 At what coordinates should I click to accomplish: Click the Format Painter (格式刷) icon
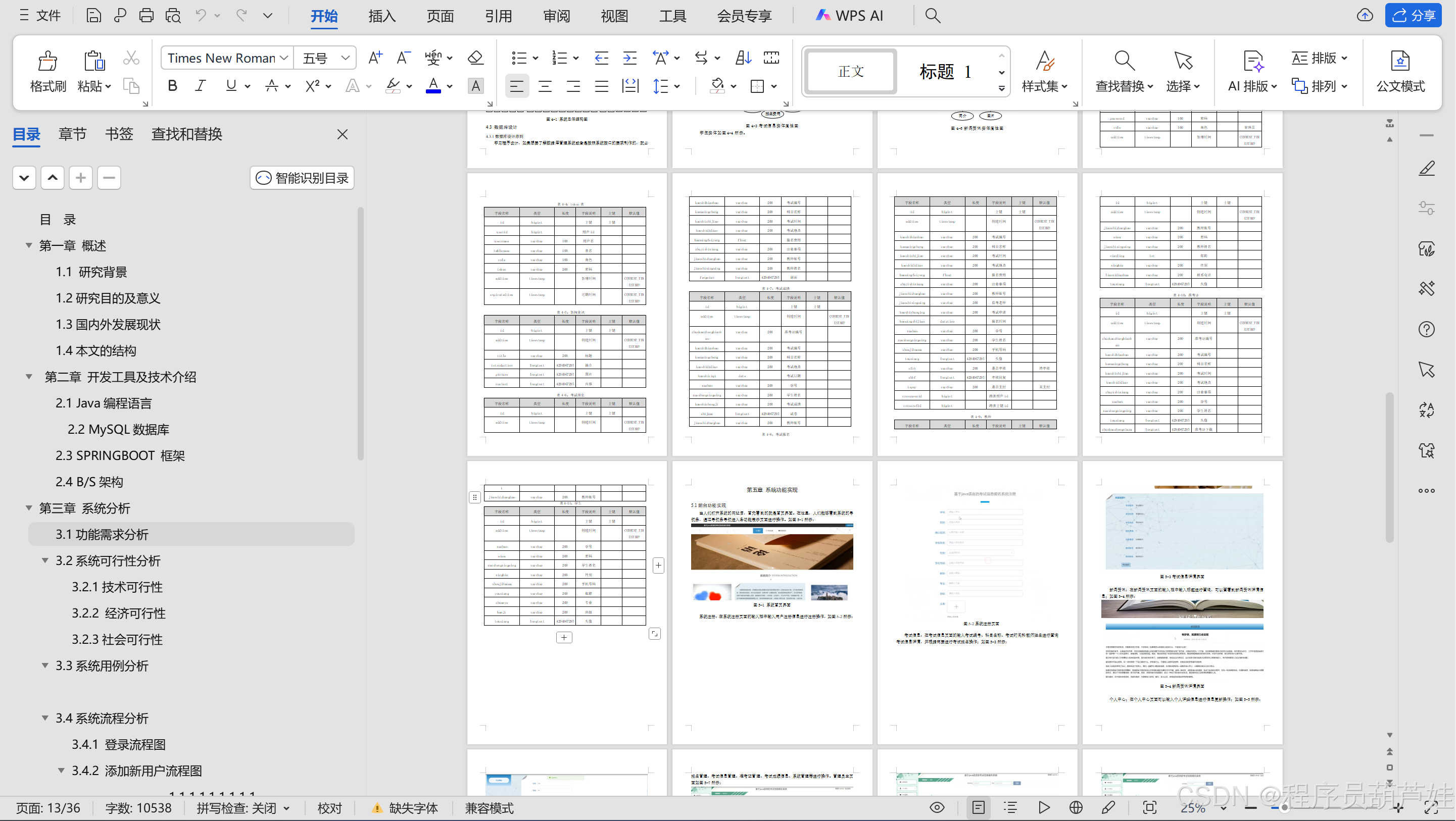pos(47,61)
